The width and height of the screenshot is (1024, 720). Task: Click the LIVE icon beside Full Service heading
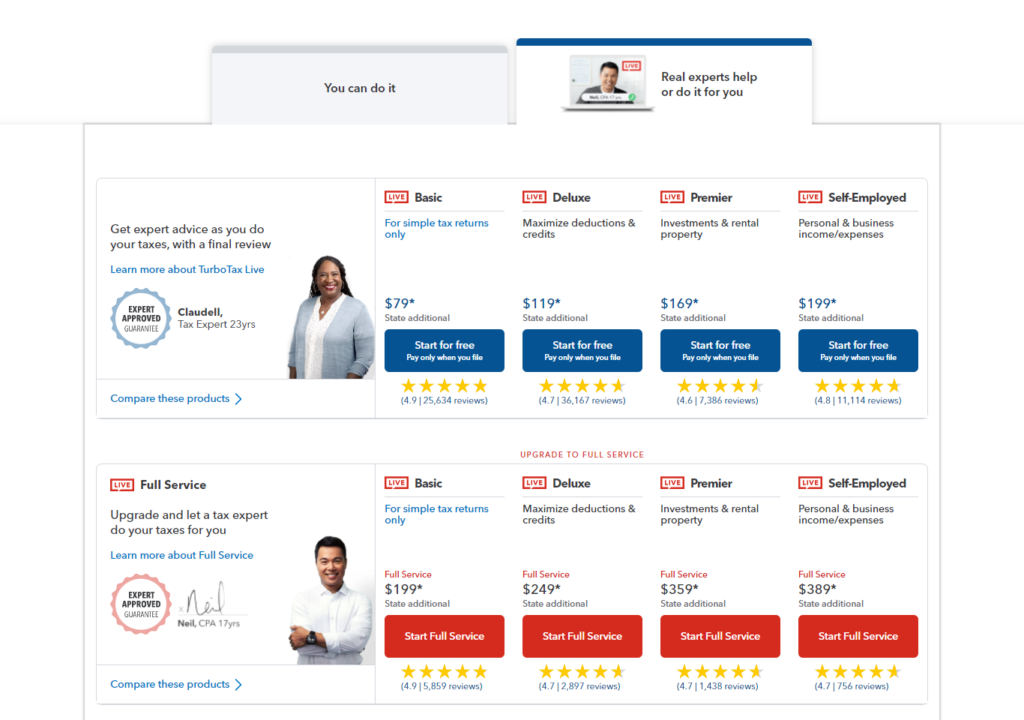click(x=121, y=484)
